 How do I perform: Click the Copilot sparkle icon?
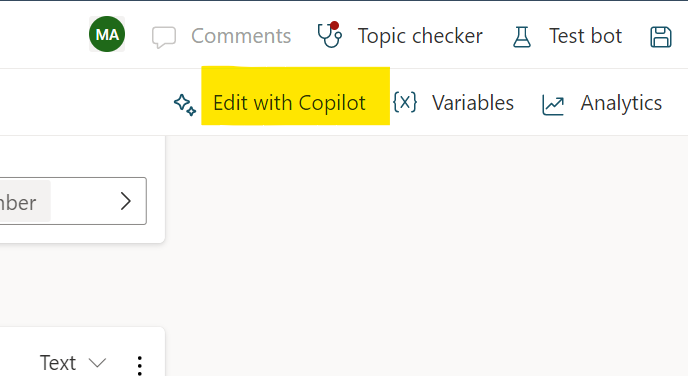coord(185,105)
